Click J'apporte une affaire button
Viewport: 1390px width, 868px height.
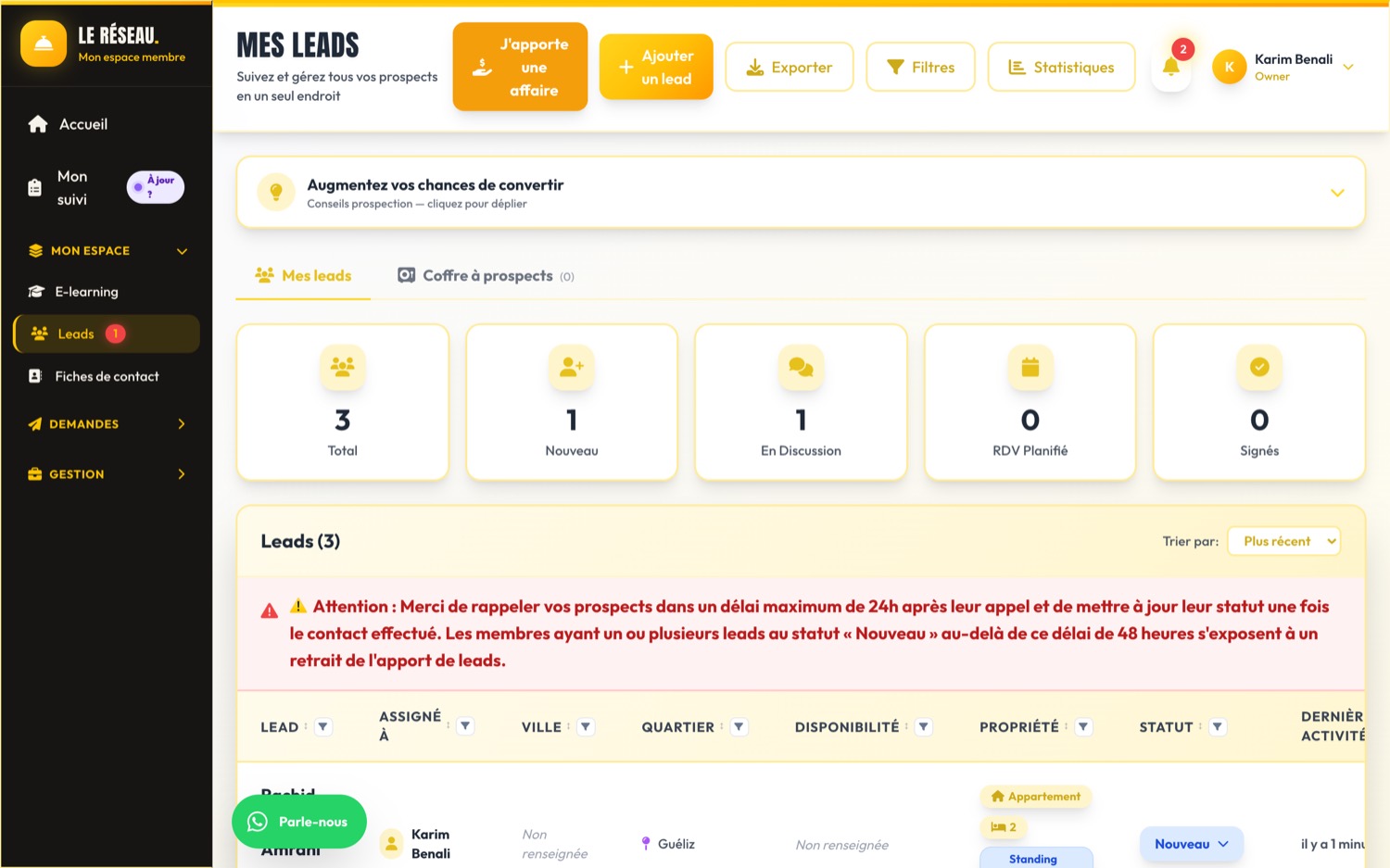[x=520, y=67]
